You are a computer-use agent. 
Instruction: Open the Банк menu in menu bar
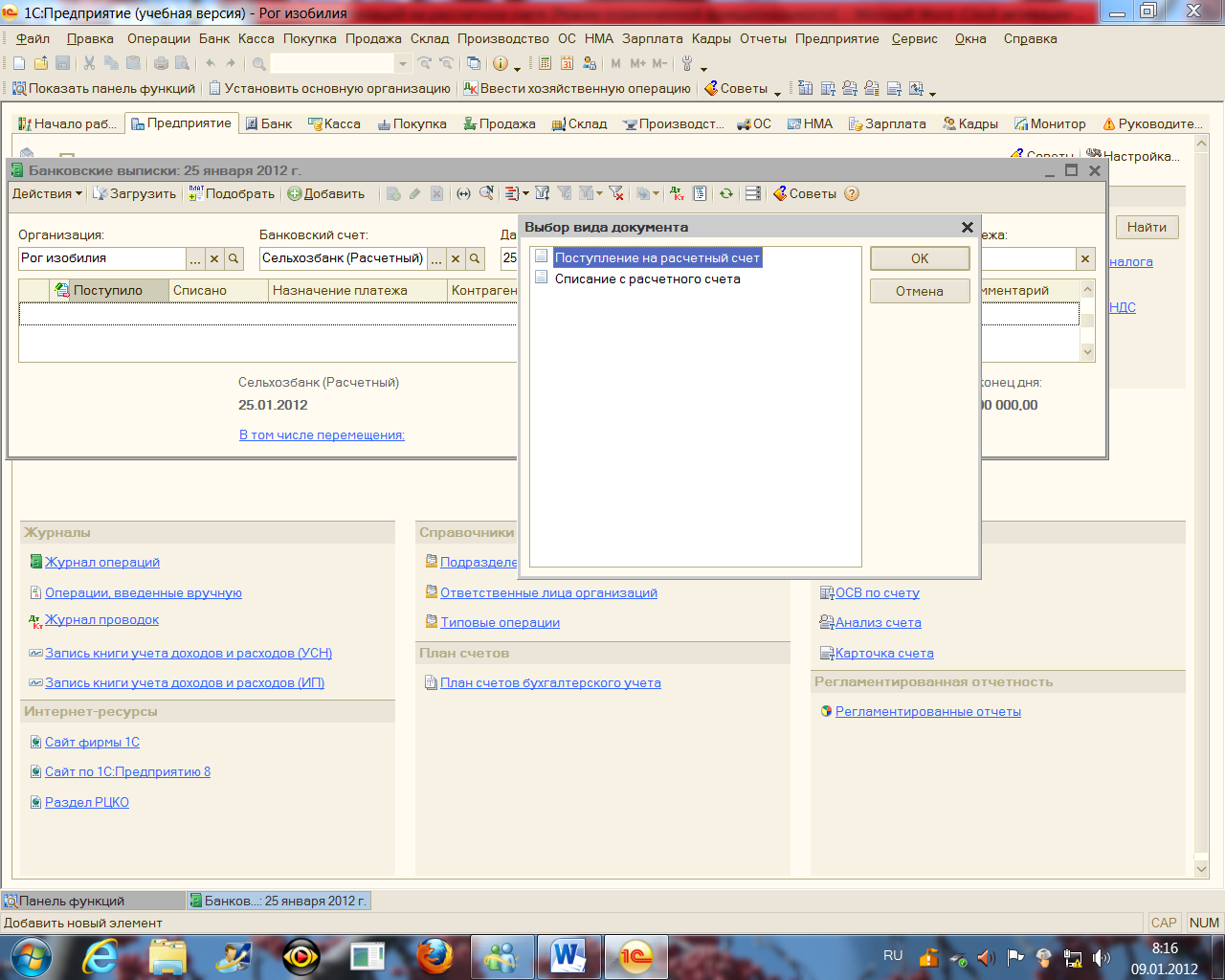214,38
